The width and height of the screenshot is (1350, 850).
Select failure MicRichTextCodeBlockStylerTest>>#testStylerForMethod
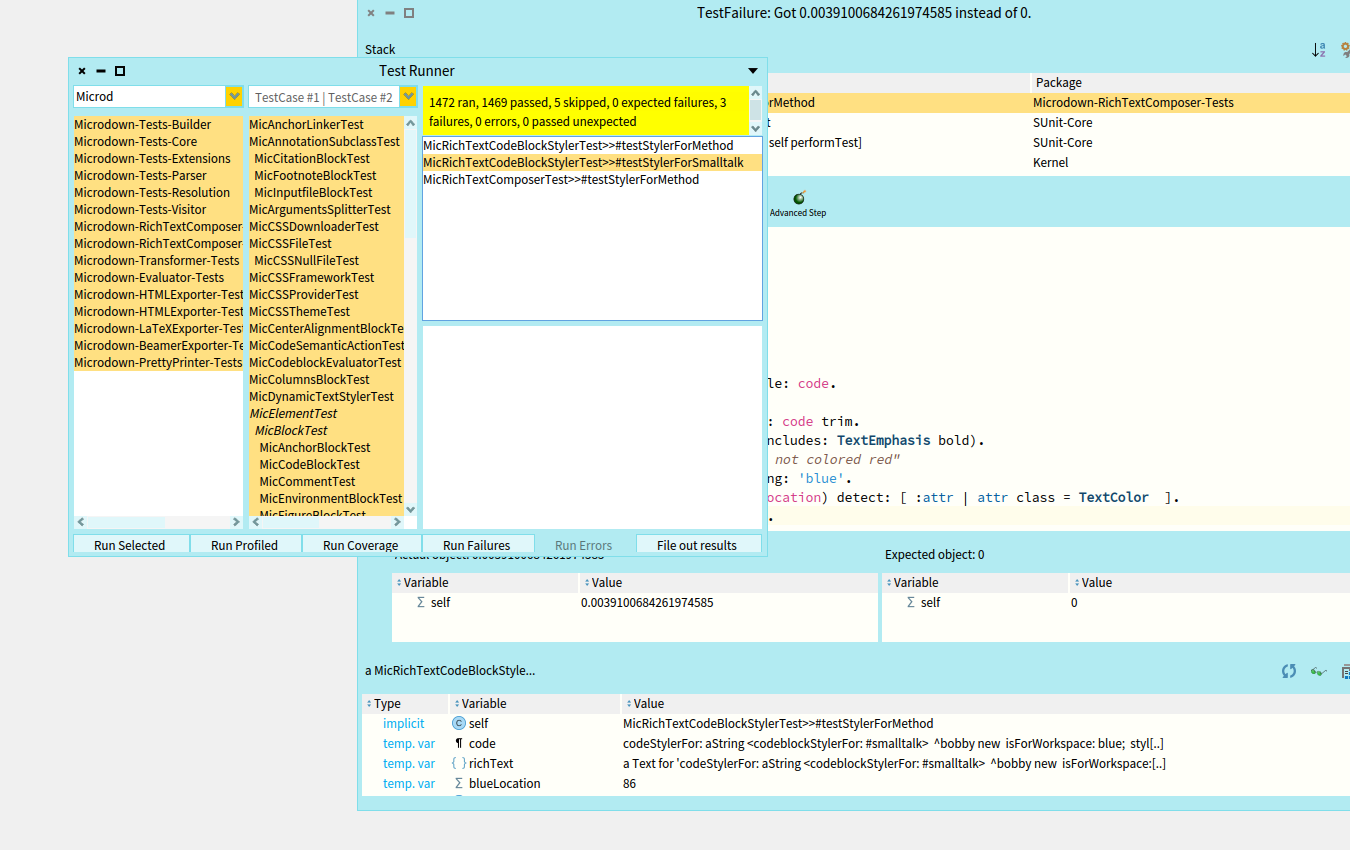(x=592, y=145)
